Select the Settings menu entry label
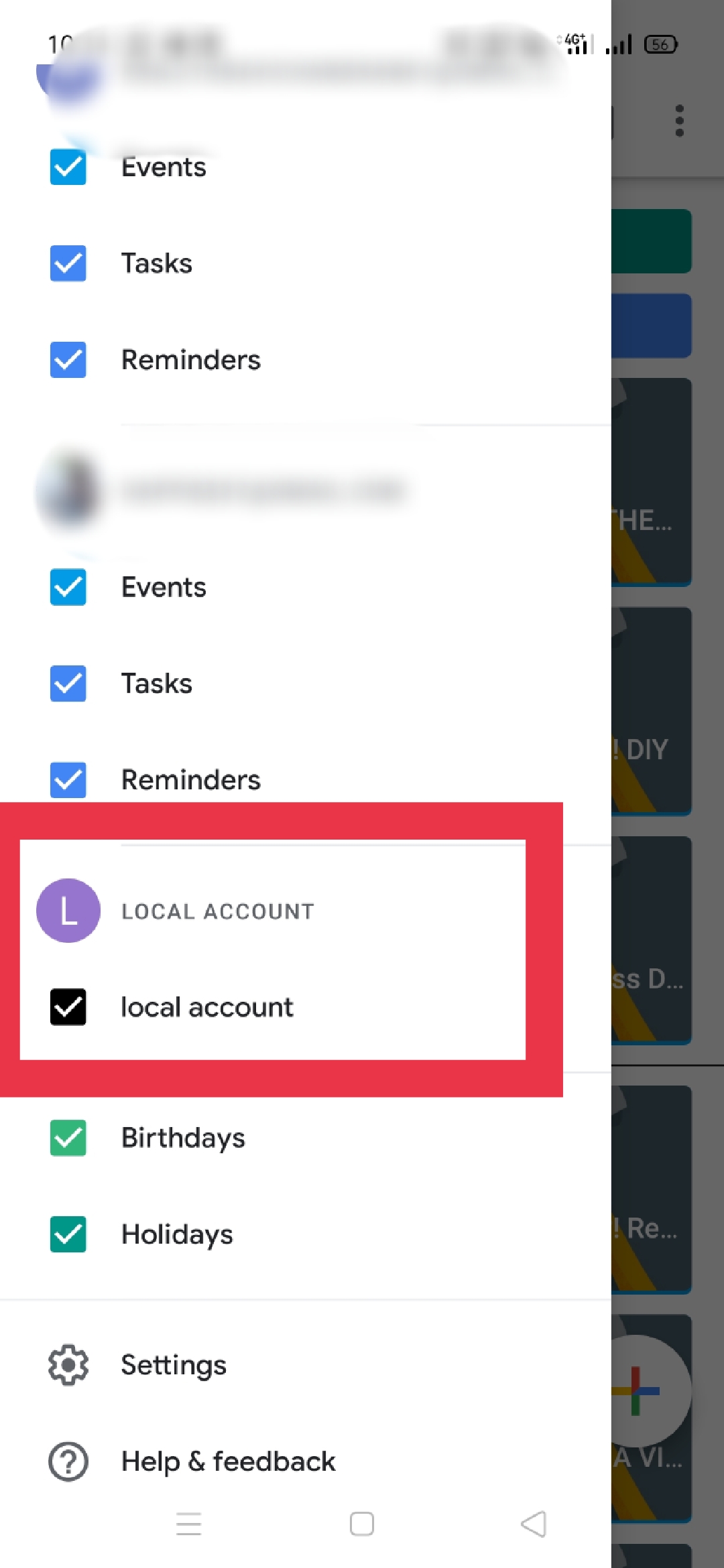Screen dimensions: 724x1568 pyautogui.click(x=174, y=1366)
